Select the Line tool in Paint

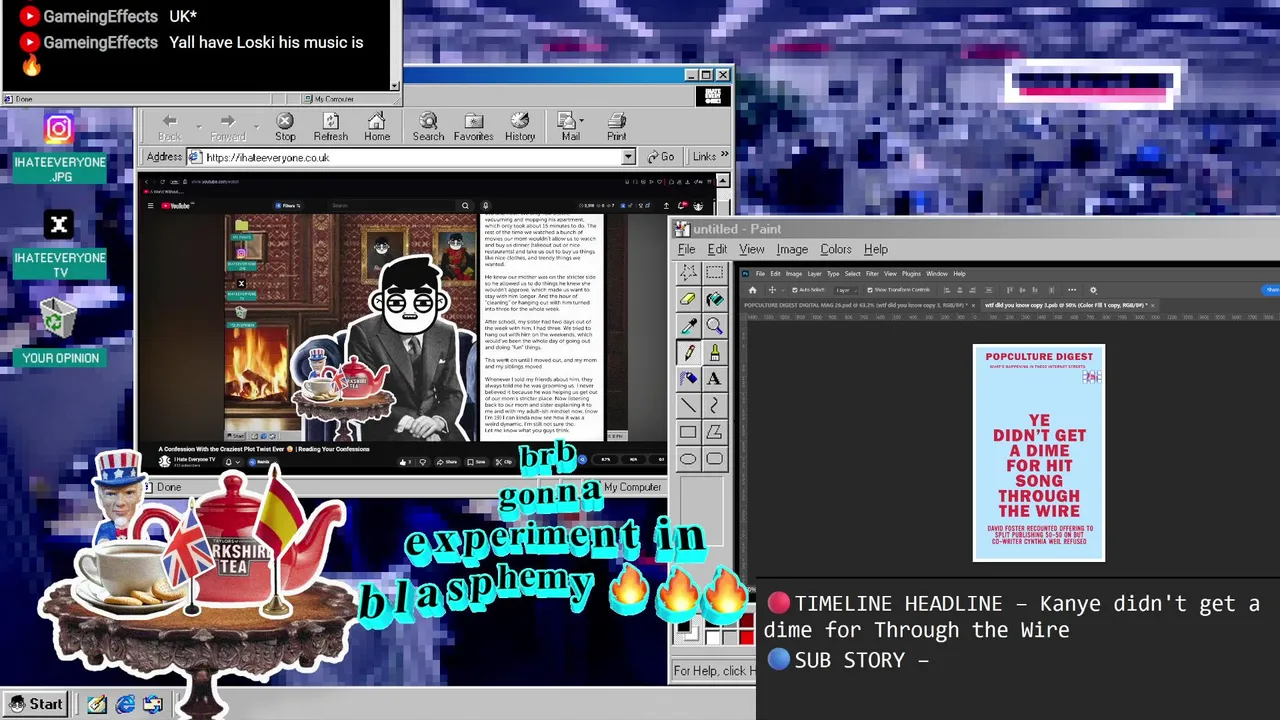[688, 405]
